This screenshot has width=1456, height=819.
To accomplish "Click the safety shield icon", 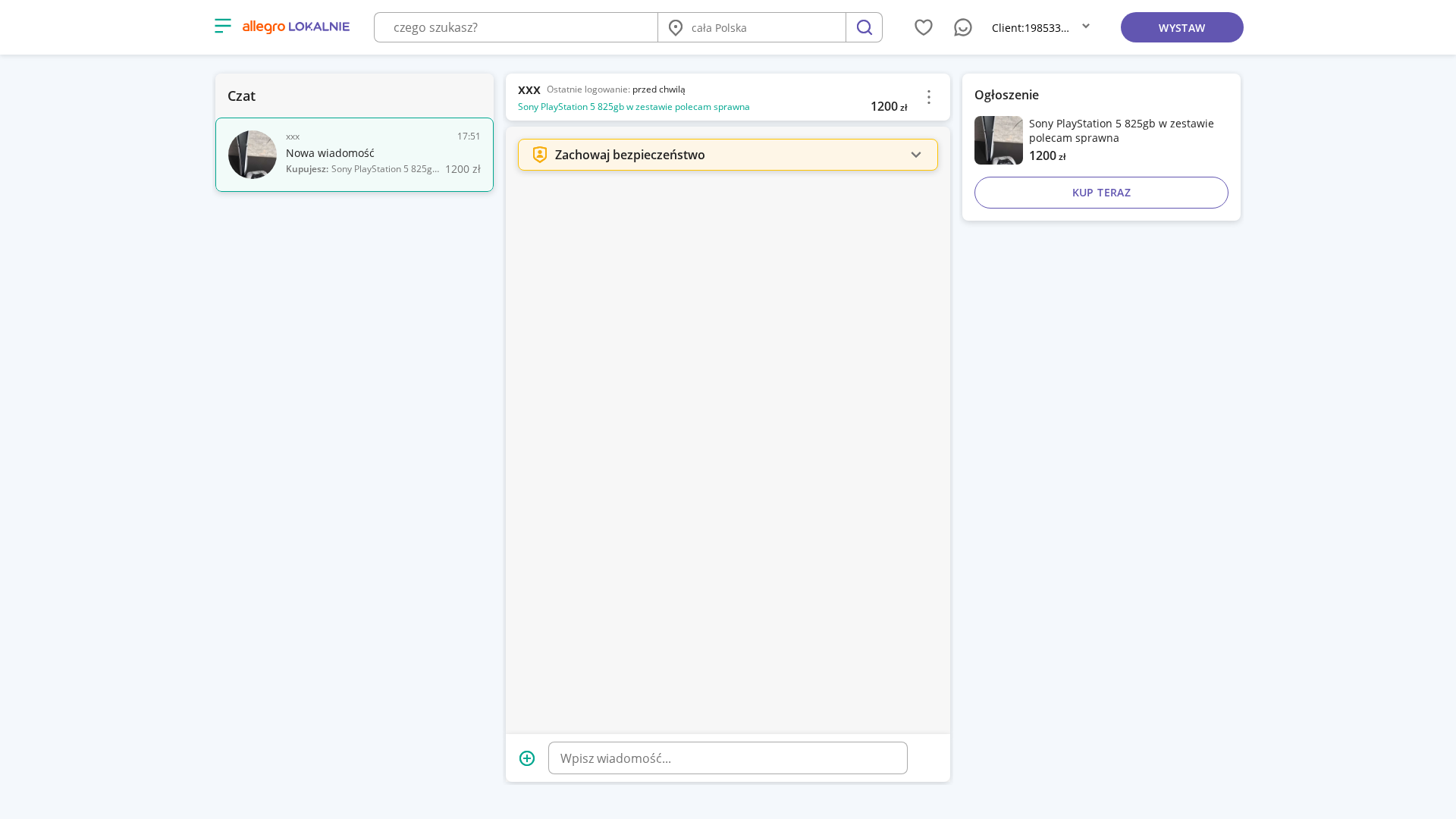I will pyautogui.click(x=539, y=155).
